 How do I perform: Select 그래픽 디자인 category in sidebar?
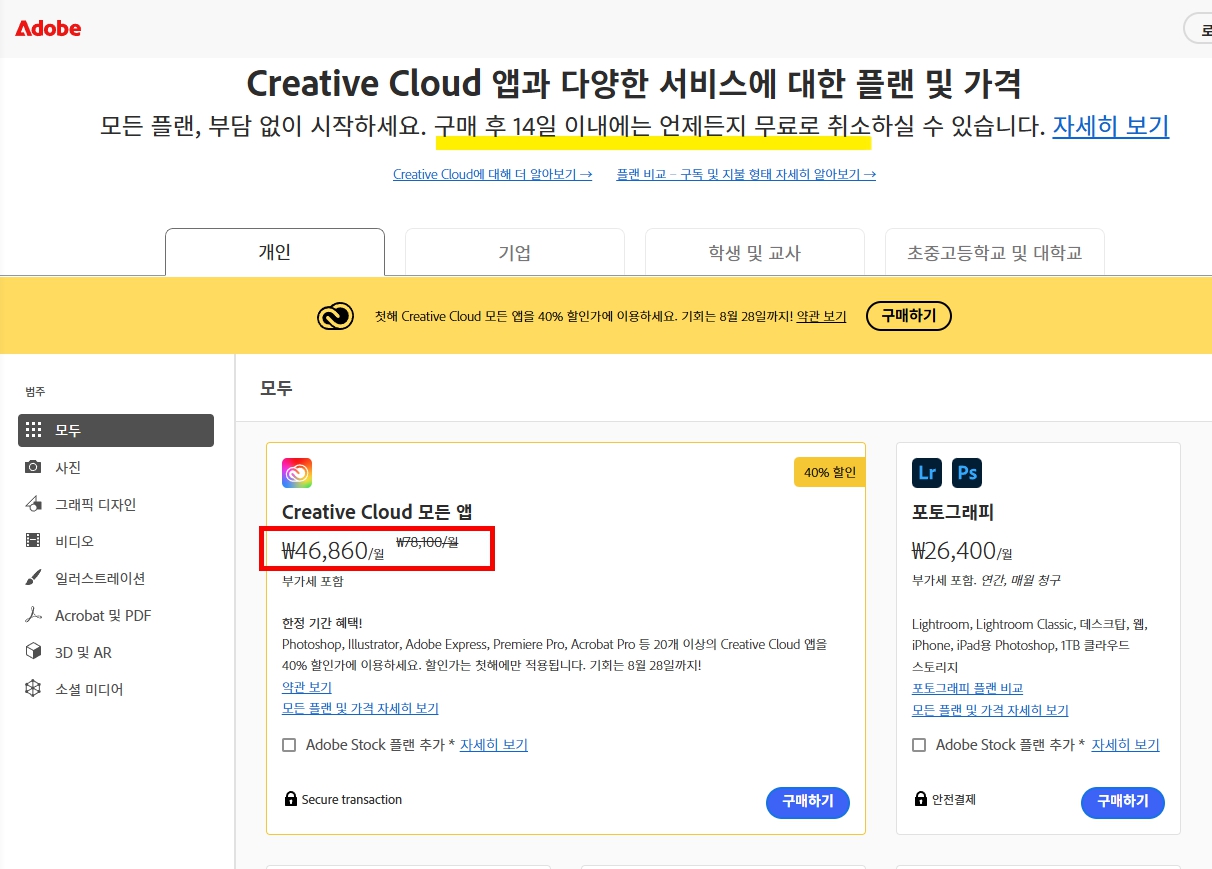(116, 504)
